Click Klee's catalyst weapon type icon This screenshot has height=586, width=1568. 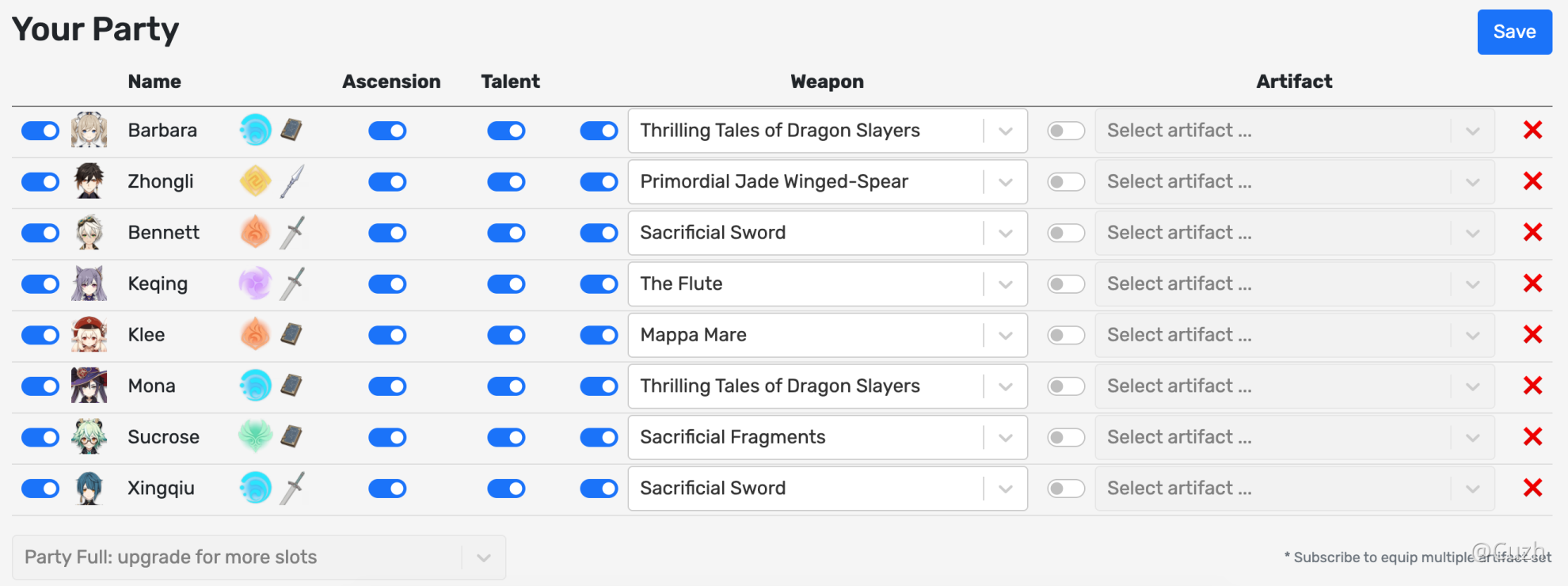[291, 335]
